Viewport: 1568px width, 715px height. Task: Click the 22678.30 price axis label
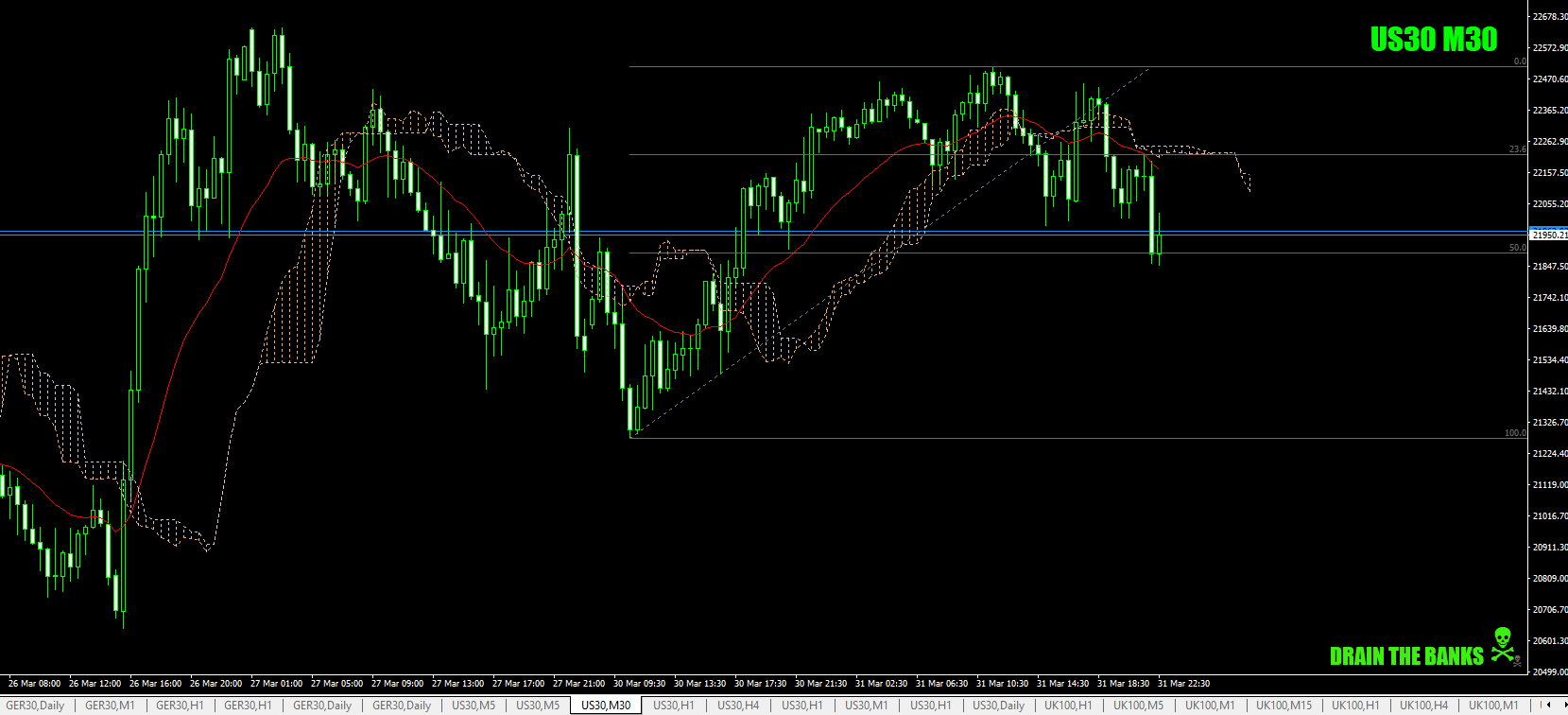pos(1550,17)
